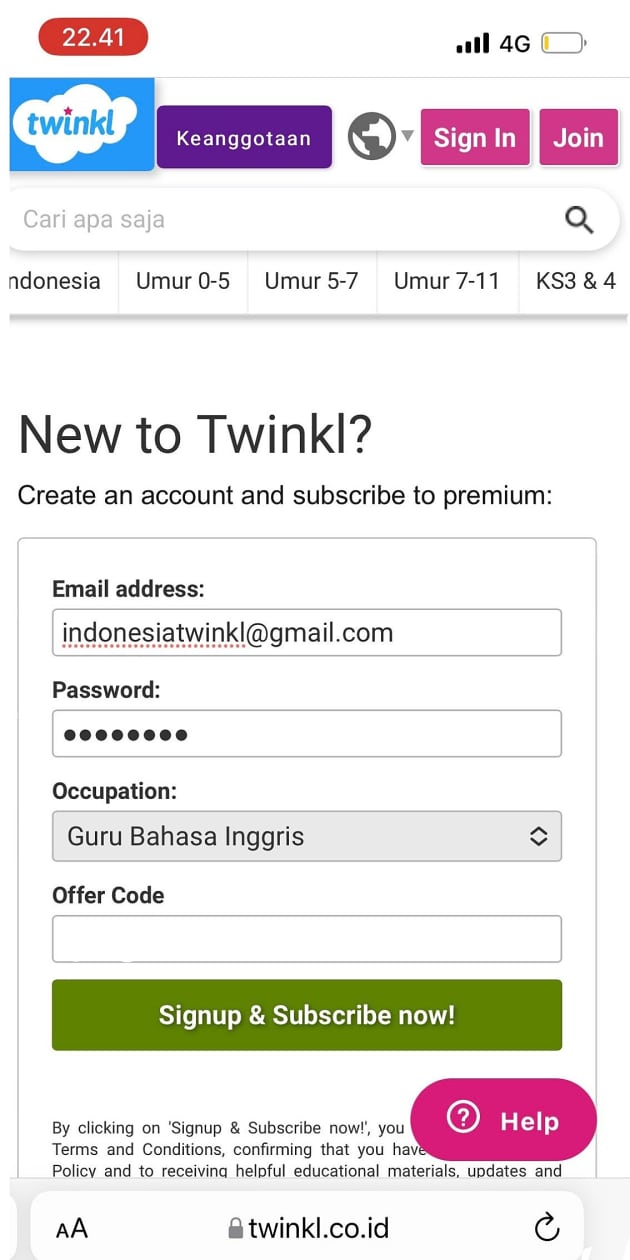Open the Keanggotaan membership button

[x=244, y=138]
